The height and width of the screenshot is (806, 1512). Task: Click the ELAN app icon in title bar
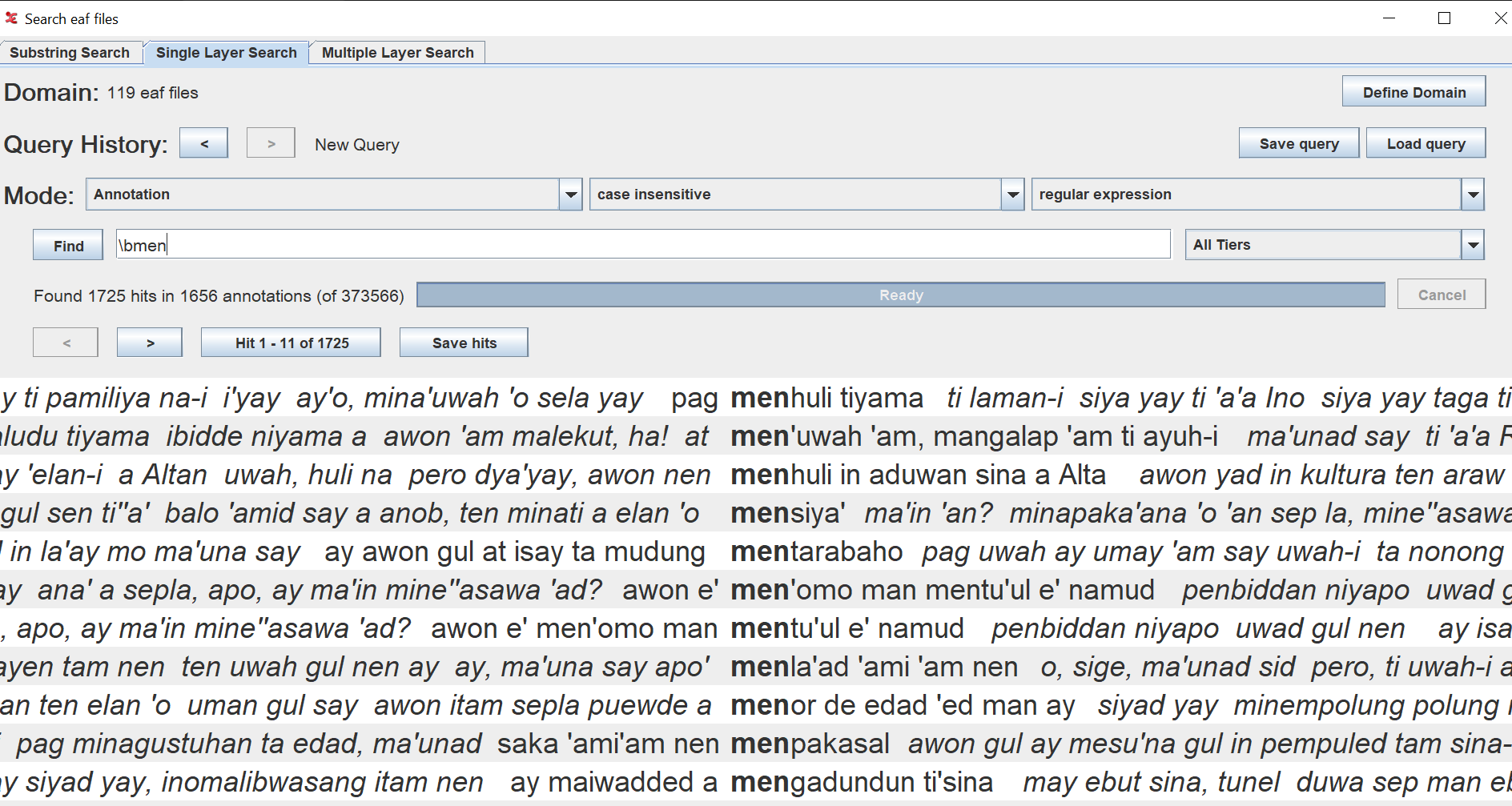(x=11, y=18)
